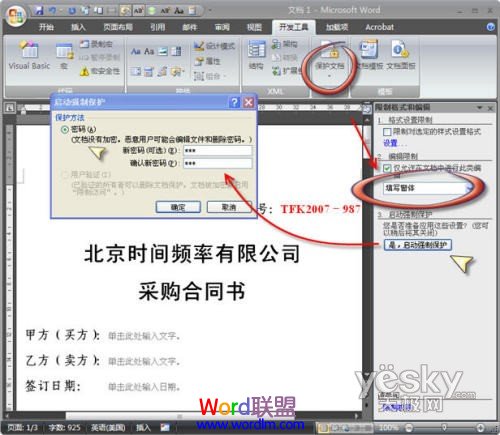The image size is (500, 435).
Task: Start recording a macro (录制宏)
Action: pyautogui.click(x=96, y=44)
